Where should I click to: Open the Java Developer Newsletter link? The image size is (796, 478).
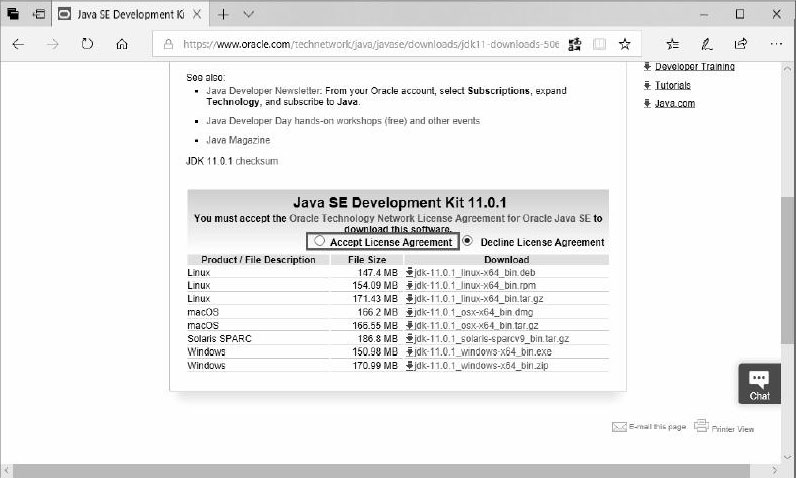[263, 91]
